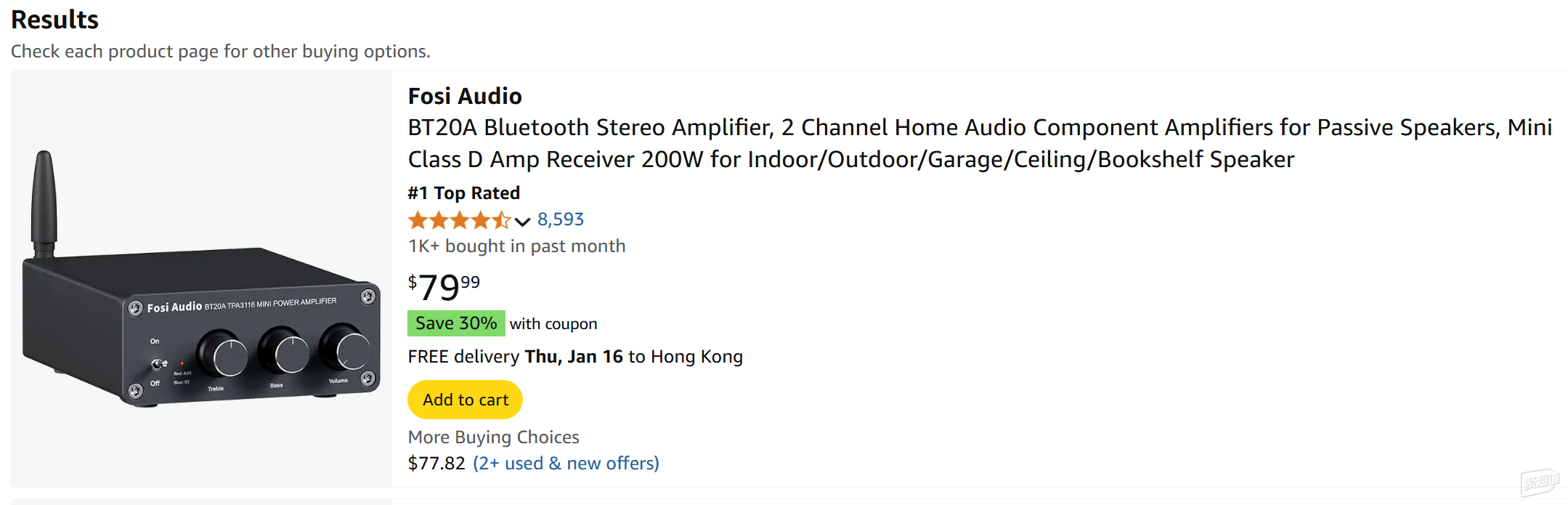Click the #1 Top Rated badge
This screenshot has height=505, width=1568.
click(464, 193)
